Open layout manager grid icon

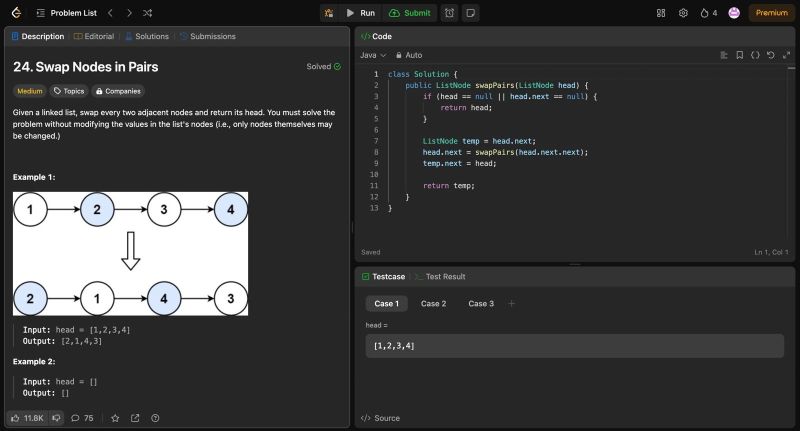660,13
